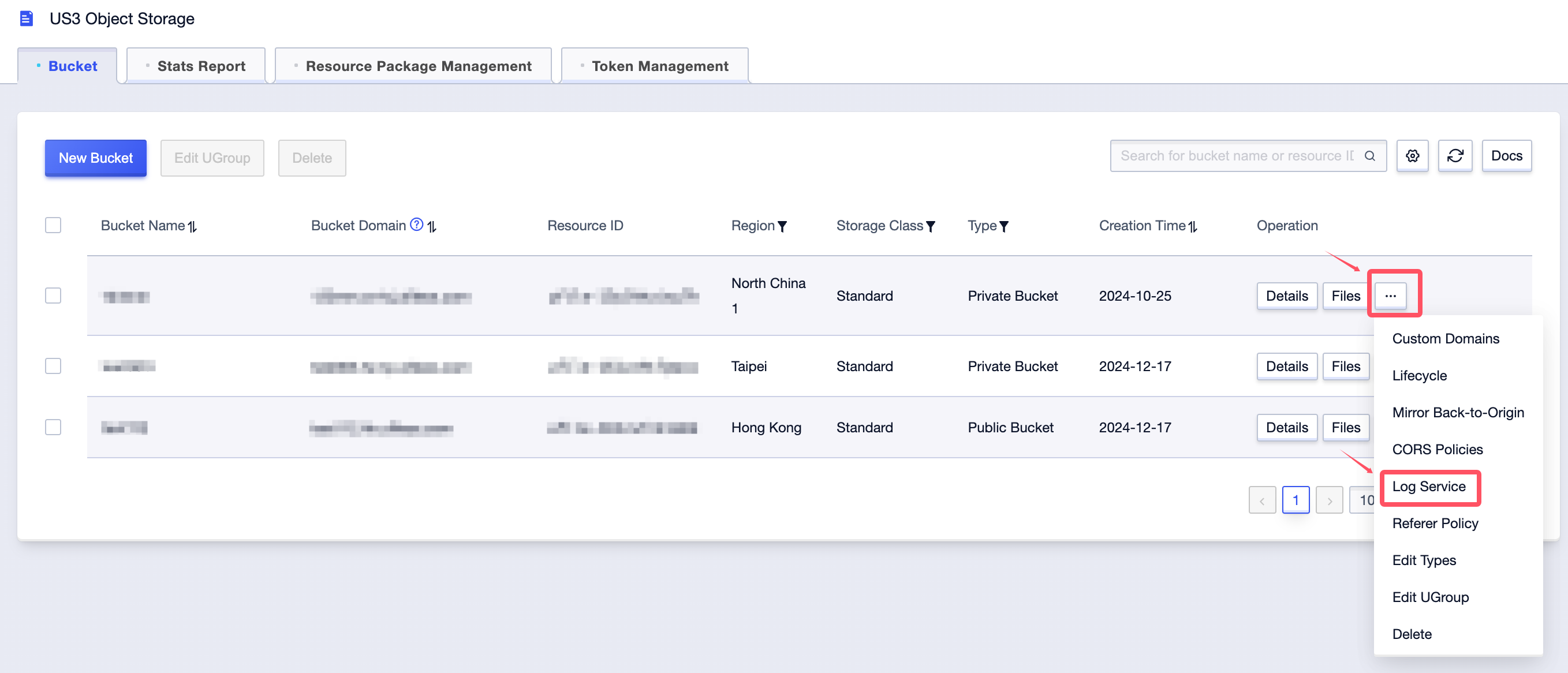Open Resource Package Management tab
Viewport: 1568px width, 673px height.
click(x=413, y=66)
